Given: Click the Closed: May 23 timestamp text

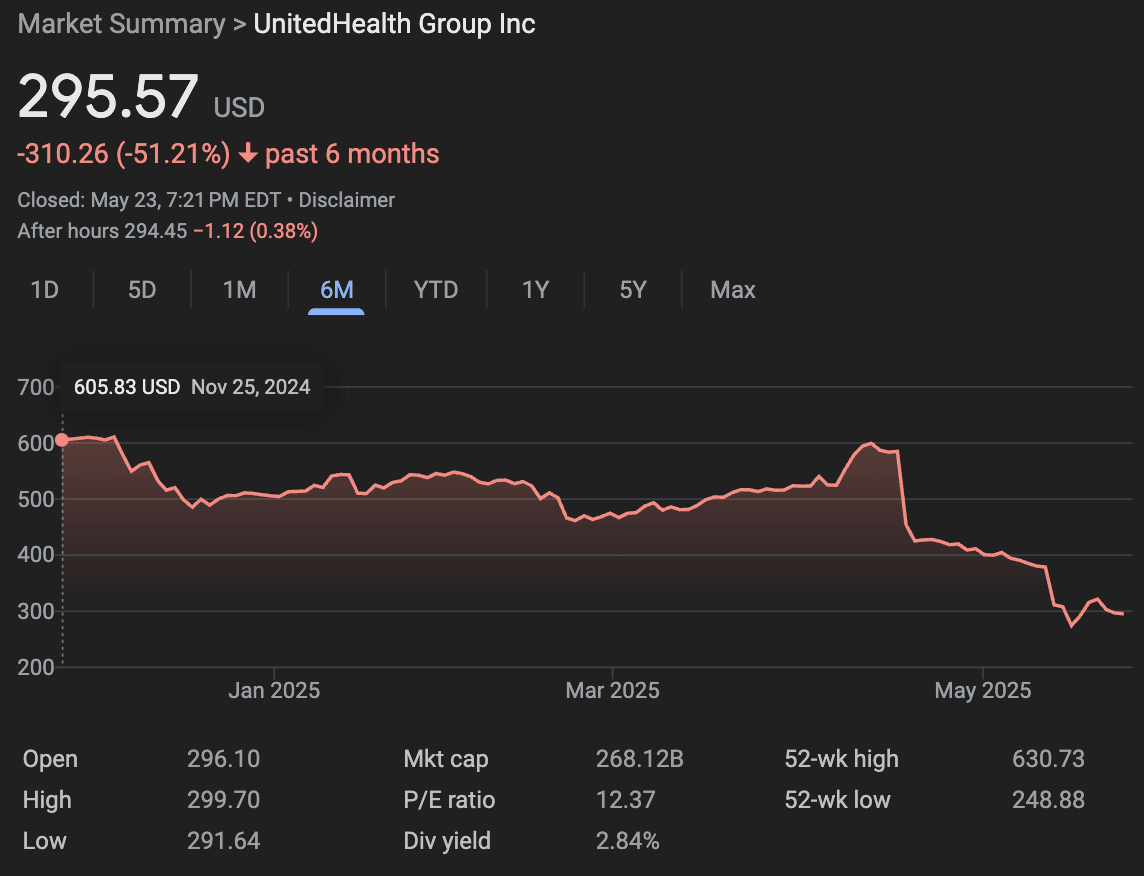Looking at the screenshot, I should pyautogui.click(x=149, y=200).
